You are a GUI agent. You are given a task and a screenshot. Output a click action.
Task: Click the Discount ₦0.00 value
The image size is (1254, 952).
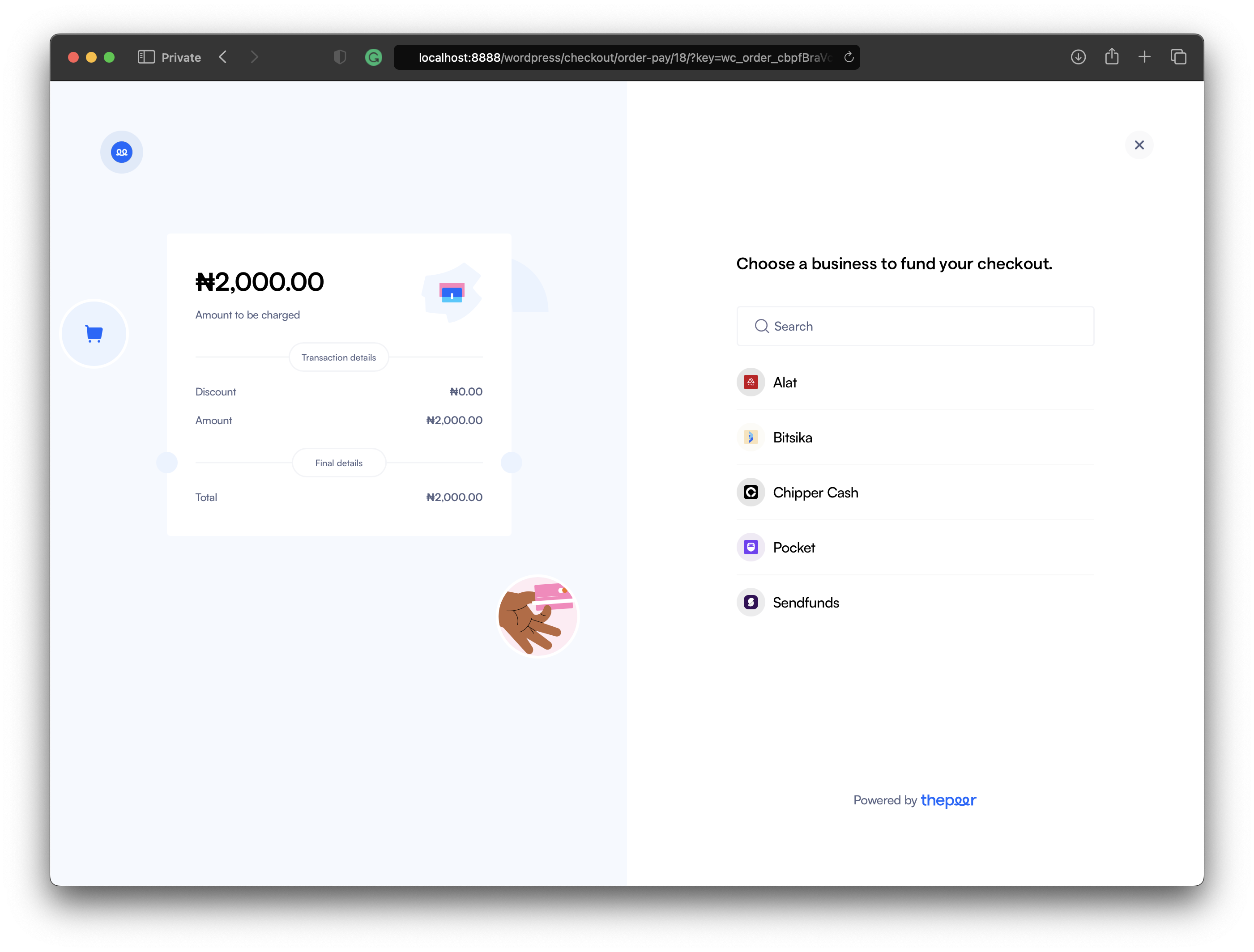(x=465, y=391)
